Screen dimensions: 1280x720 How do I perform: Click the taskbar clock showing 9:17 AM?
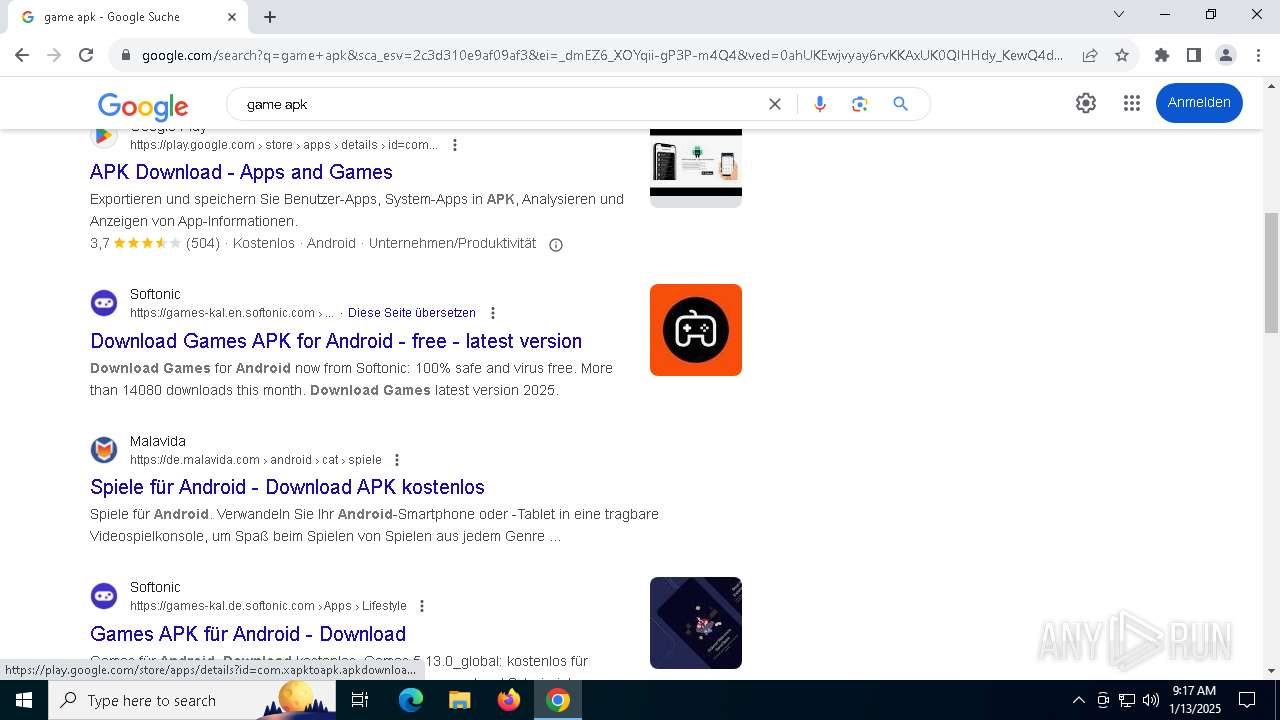tap(1194, 700)
